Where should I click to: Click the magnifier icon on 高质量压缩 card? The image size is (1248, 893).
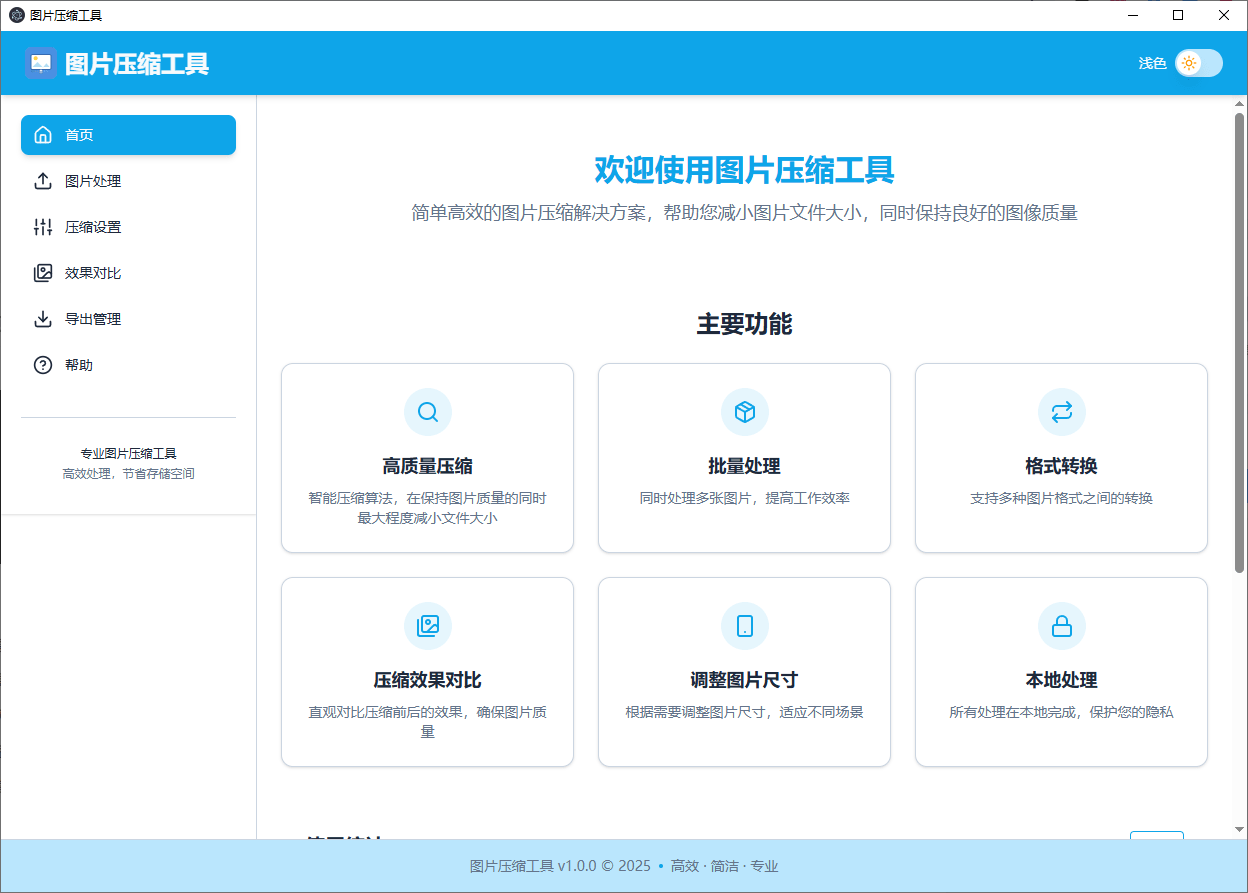click(427, 411)
